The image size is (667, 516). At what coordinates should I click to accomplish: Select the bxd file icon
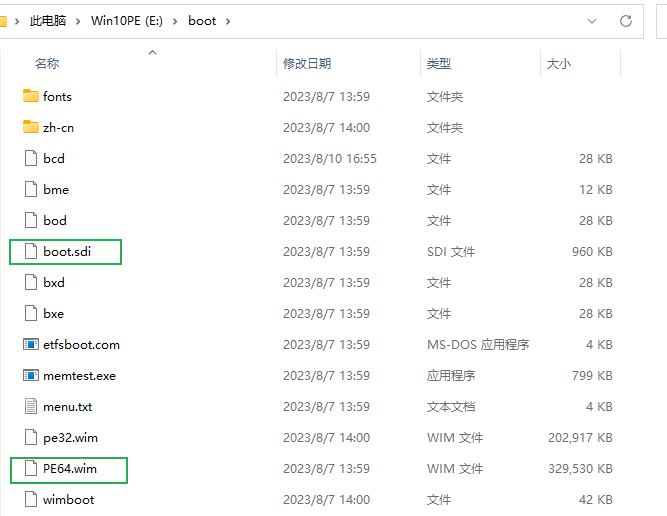[31, 282]
